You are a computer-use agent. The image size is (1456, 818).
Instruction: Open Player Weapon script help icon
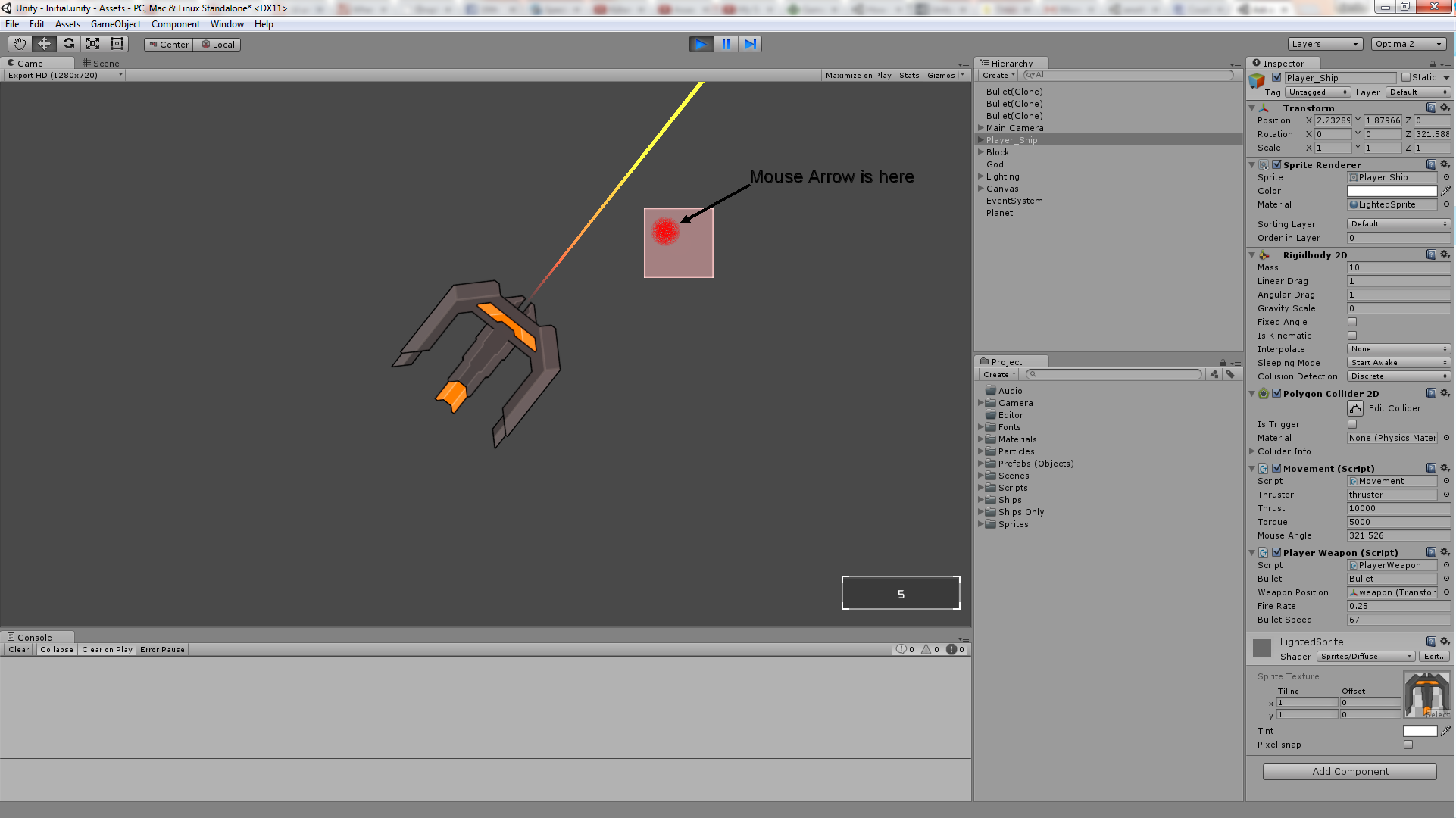click(1431, 552)
